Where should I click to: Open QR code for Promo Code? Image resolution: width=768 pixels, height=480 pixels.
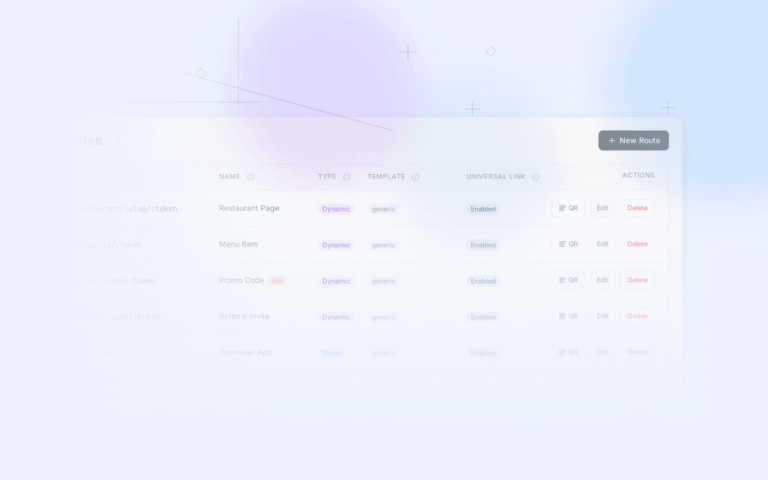568,280
